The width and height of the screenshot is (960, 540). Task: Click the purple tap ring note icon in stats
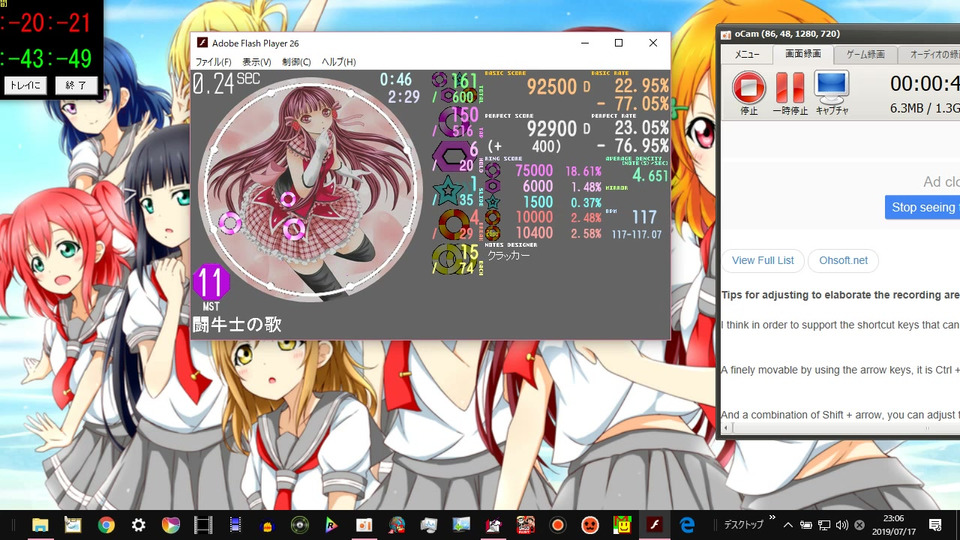pos(452,122)
